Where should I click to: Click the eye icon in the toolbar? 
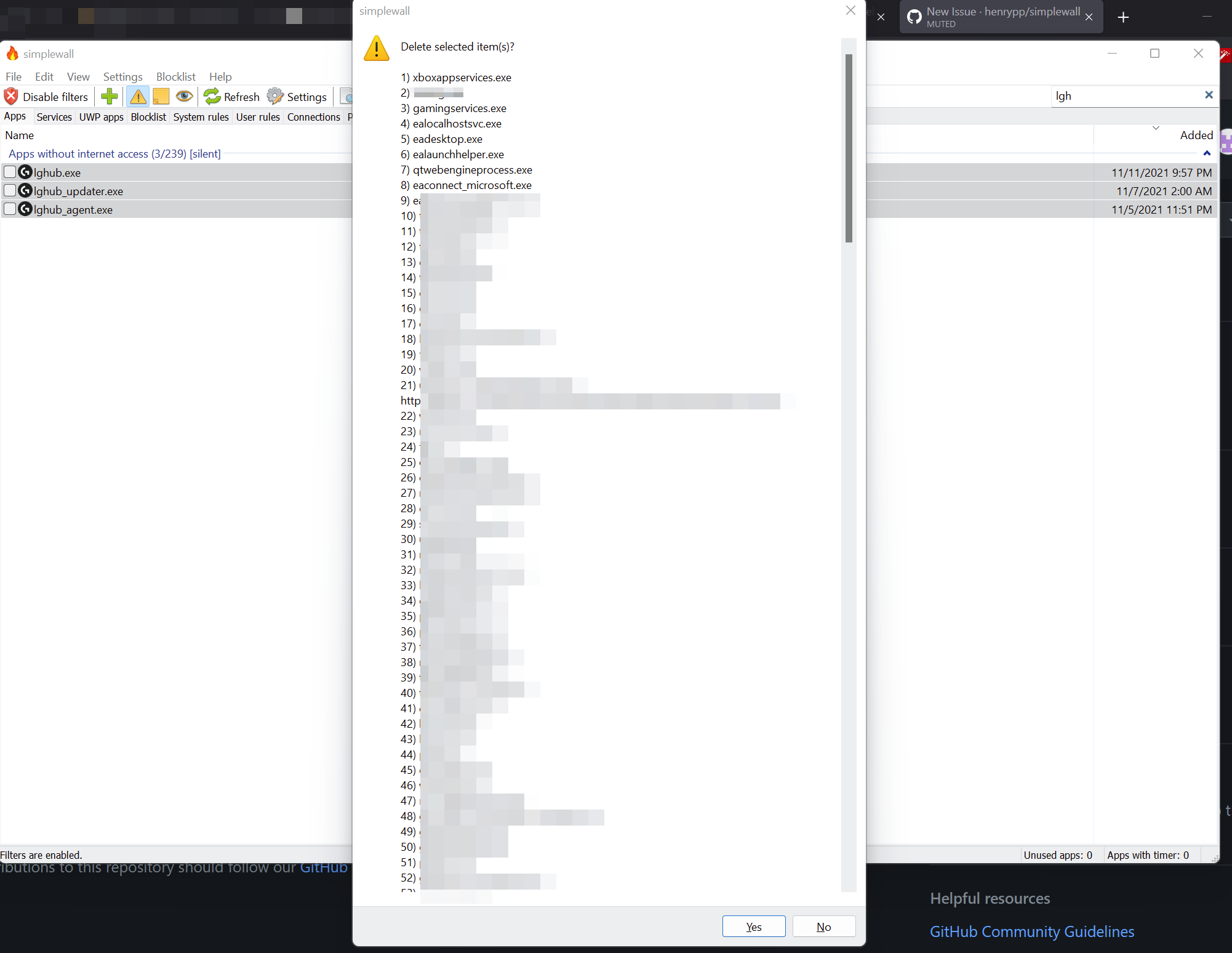pyautogui.click(x=184, y=97)
